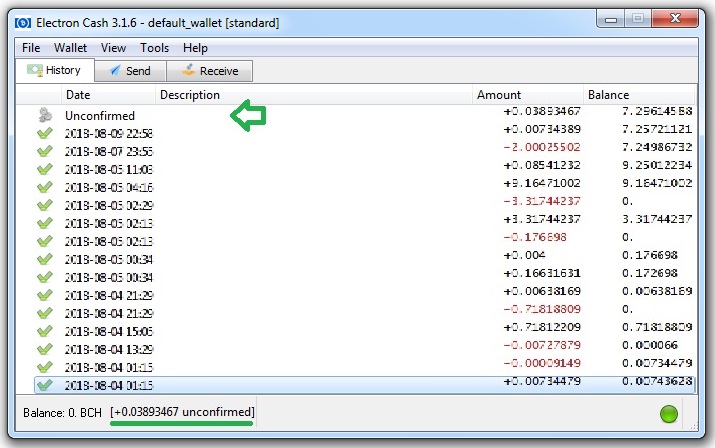Click the 7.25721121 balance value
Image resolution: width=715 pixels, height=448 pixels.
click(x=657, y=129)
